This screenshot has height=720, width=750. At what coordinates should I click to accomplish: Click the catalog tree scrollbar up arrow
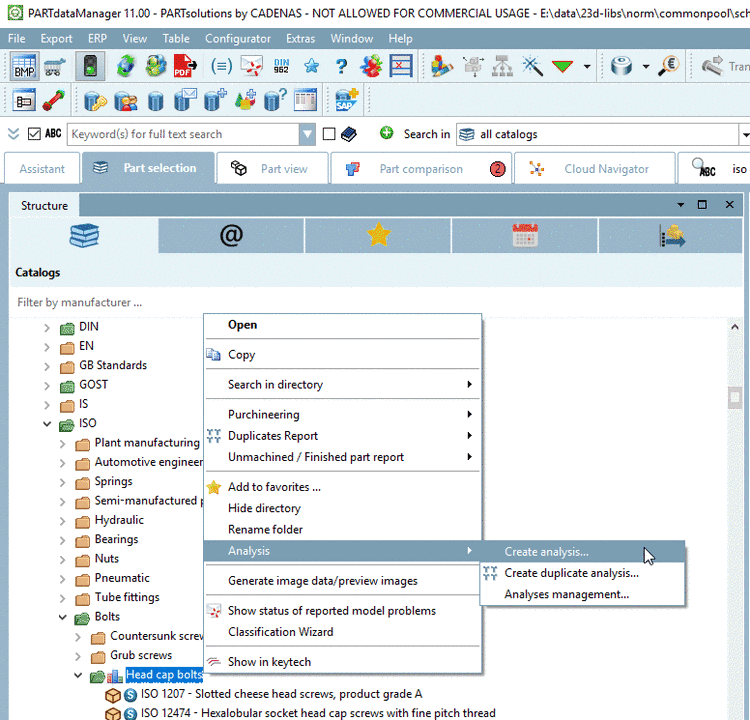pyautogui.click(x=735, y=327)
